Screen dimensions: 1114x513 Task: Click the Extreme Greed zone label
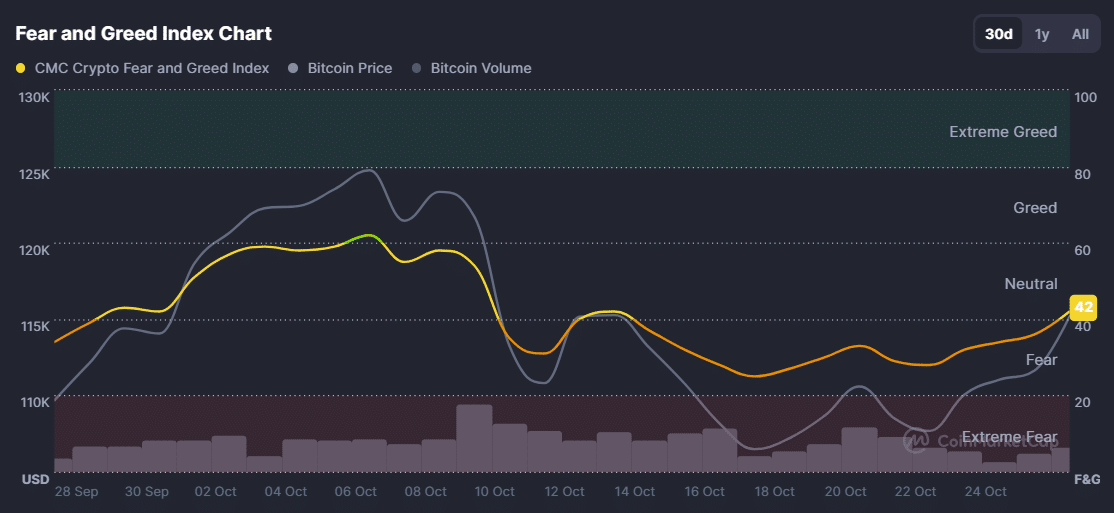1002,132
